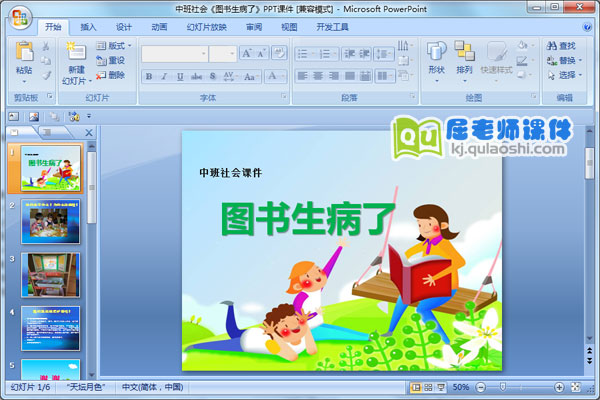This screenshot has width=600, height=400.
Task: Center align text
Action: (x=318, y=76)
